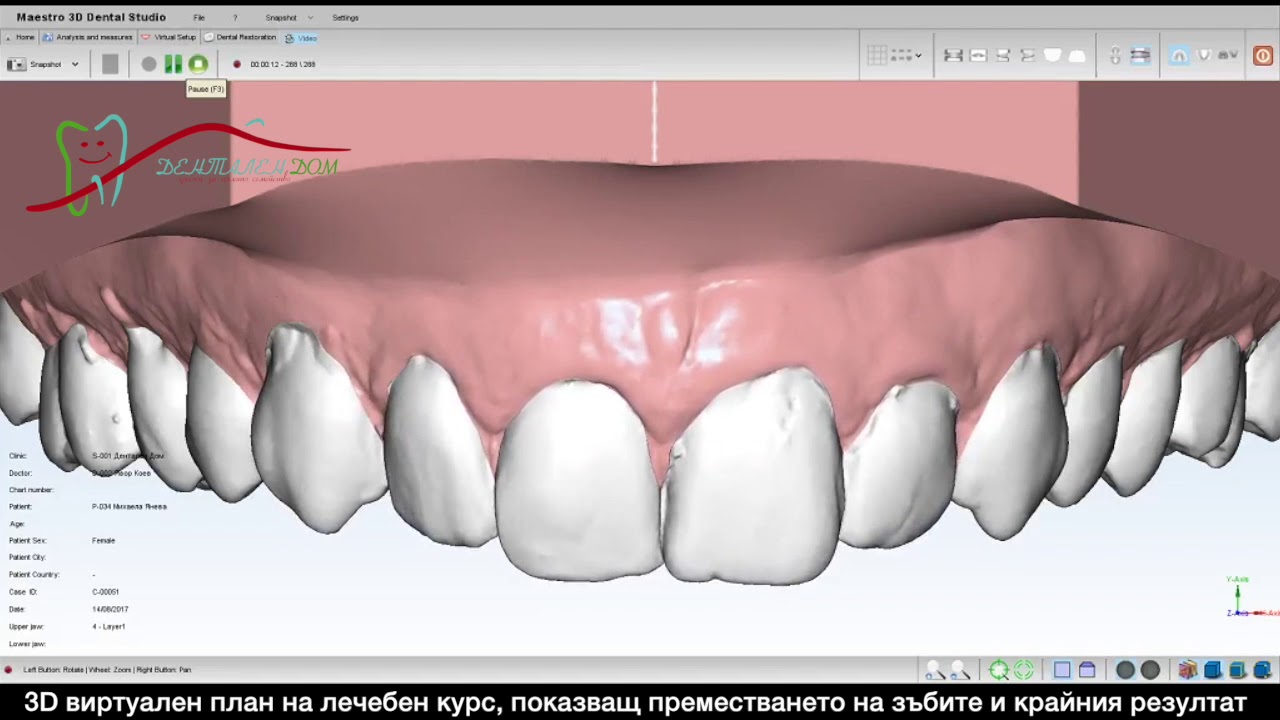Click the second magnifier zoom icon

pos(960,670)
